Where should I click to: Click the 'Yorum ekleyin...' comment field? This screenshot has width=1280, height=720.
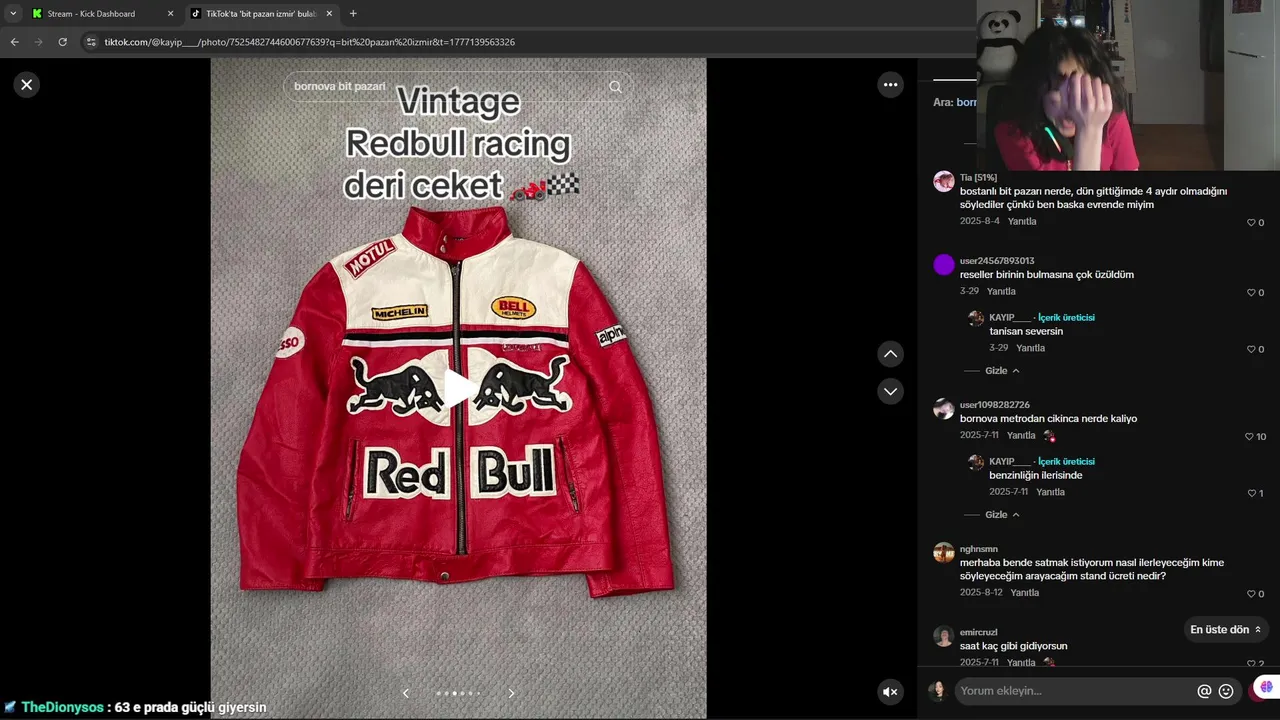(1075, 691)
